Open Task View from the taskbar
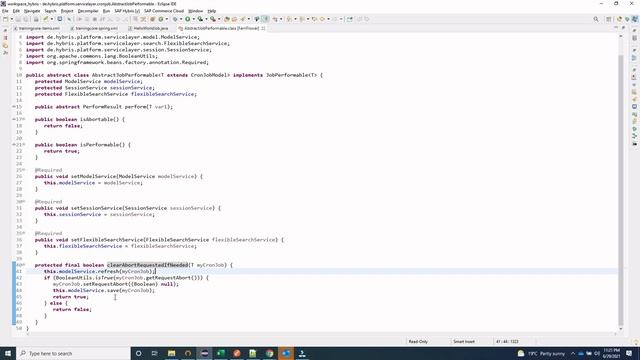Viewport: 640px width, 360px height. 155,353
